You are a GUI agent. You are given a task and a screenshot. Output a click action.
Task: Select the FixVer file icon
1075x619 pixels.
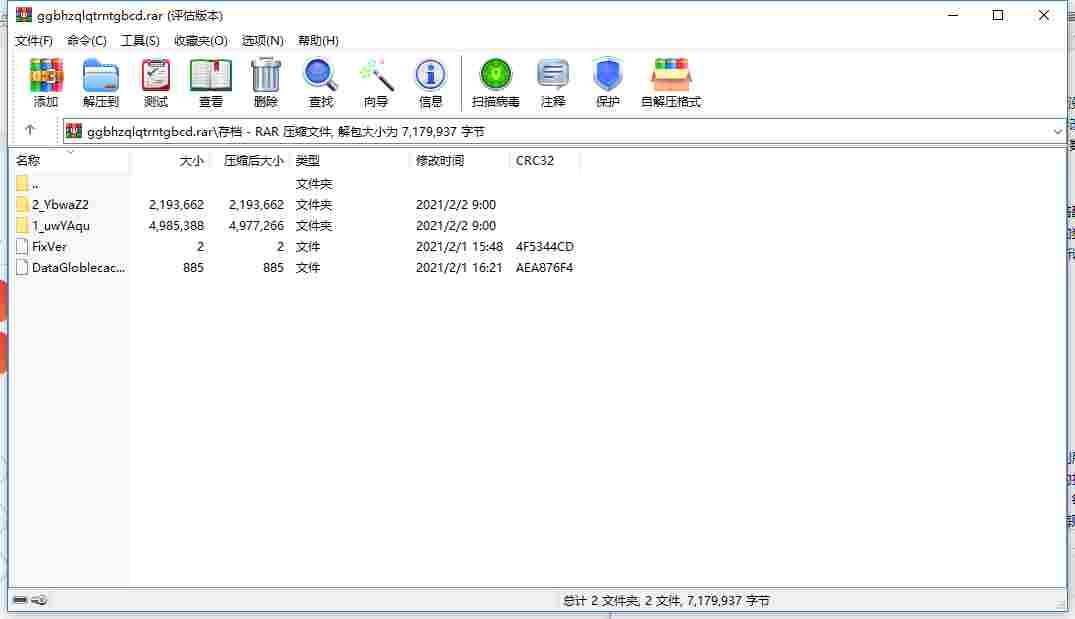click(x=22, y=246)
